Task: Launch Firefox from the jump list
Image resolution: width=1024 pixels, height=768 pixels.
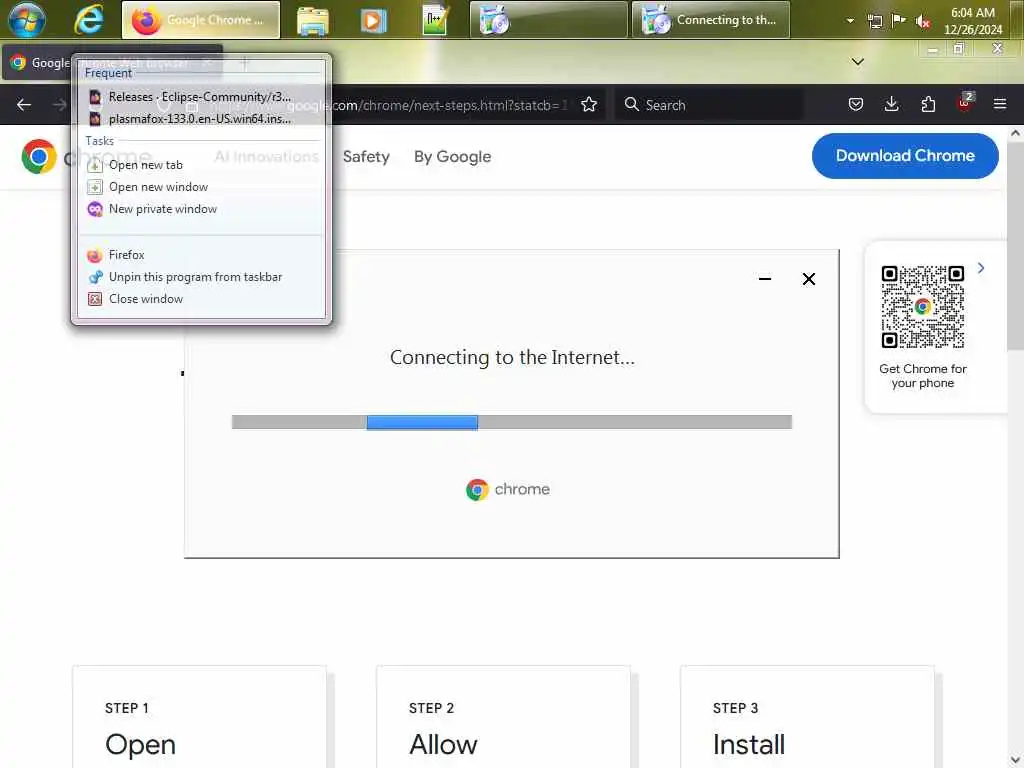Action: tap(200, 255)
